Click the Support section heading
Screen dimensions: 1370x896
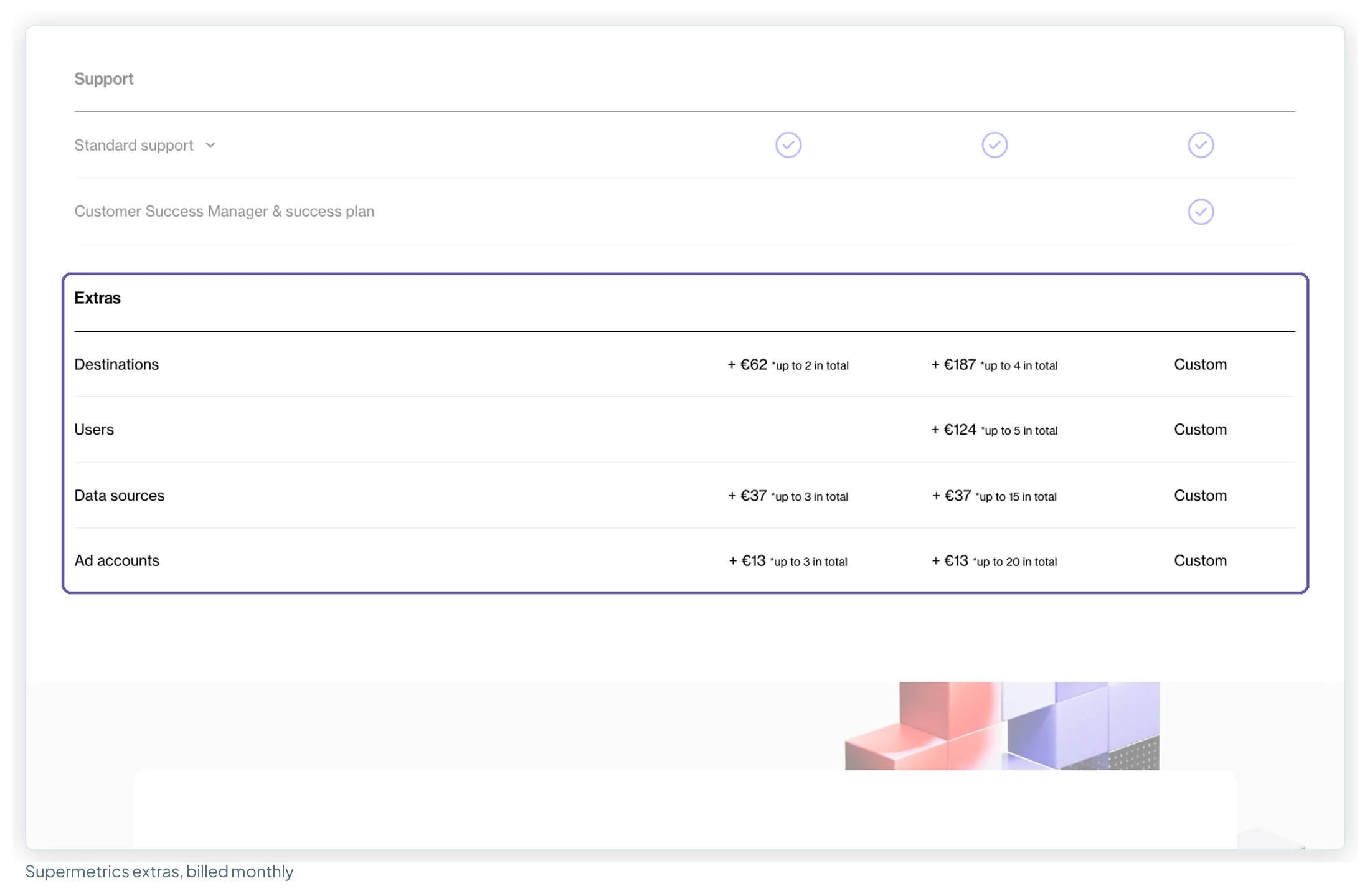(104, 79)
